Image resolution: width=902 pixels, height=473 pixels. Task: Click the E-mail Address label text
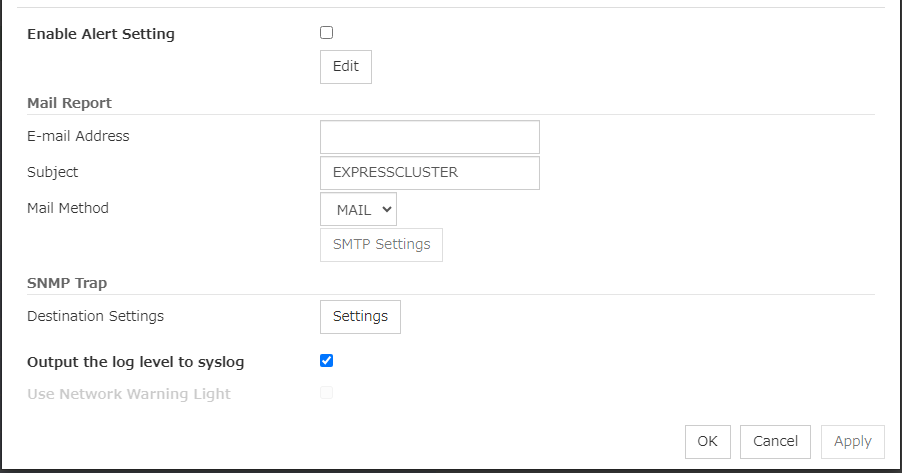[x=78, y=136]
